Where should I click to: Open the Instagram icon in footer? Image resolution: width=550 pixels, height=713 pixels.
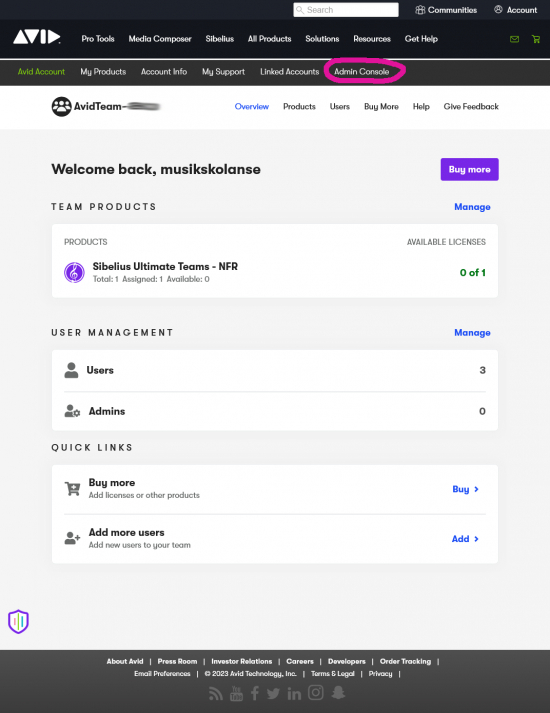point(316,692)
